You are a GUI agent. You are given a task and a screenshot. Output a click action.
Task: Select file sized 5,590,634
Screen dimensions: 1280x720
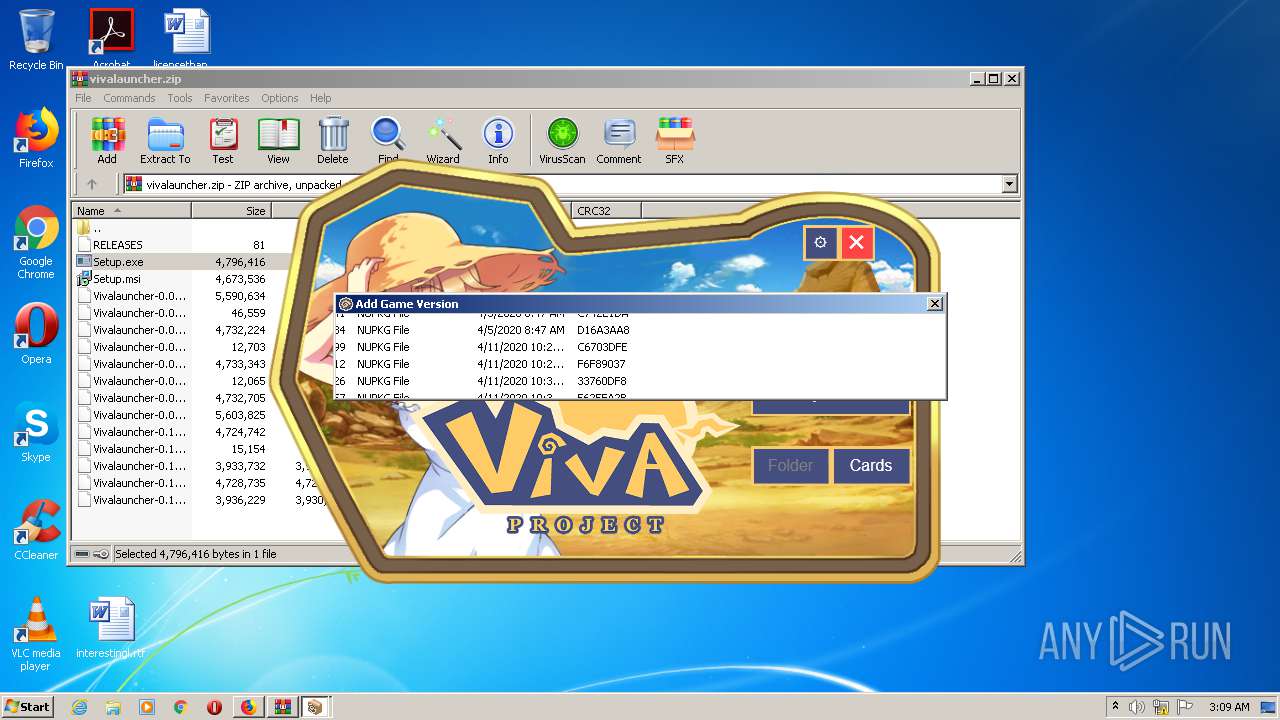(172, 296)
